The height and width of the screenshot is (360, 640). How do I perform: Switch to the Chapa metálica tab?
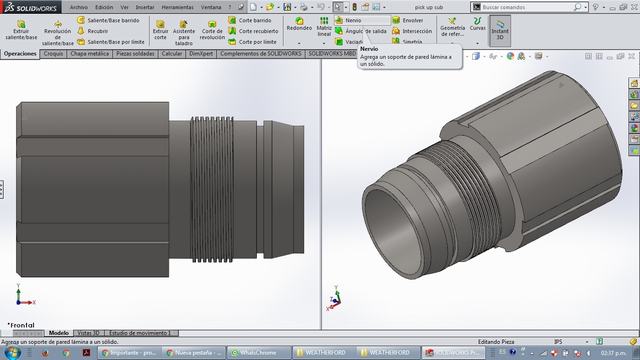90,53
